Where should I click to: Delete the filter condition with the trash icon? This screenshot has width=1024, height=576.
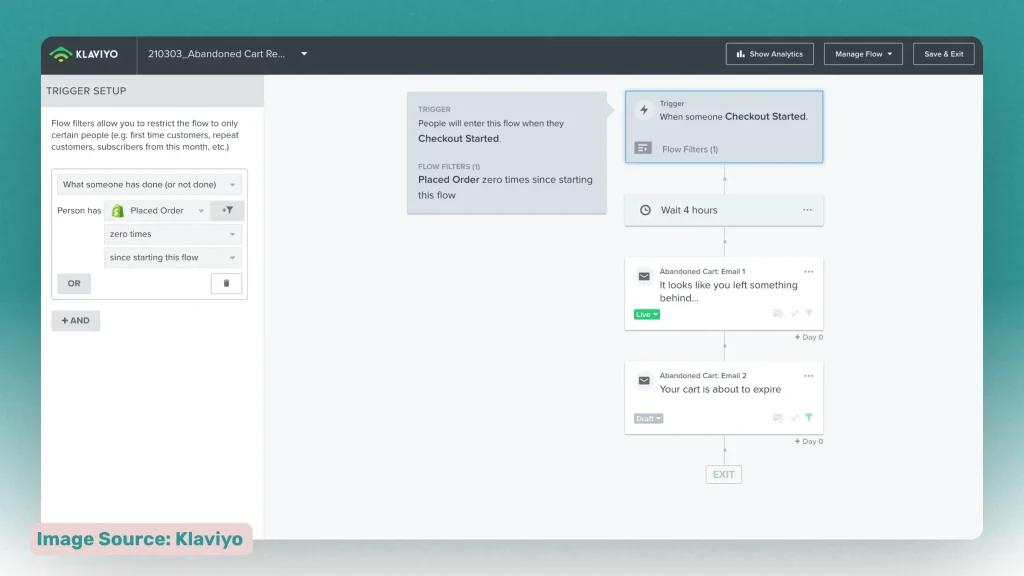226,283
